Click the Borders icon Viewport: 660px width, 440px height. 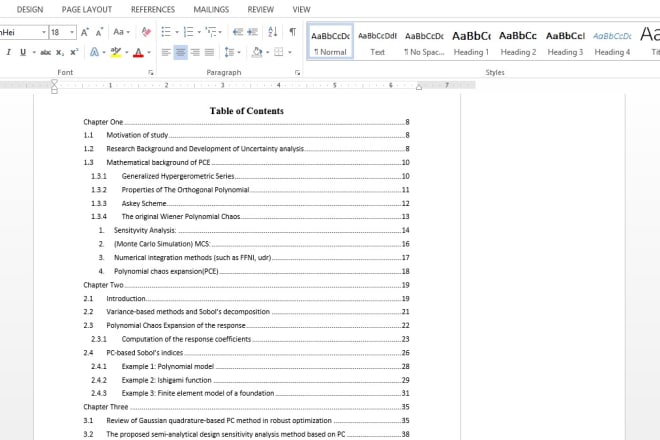click(x=279, y=52)
